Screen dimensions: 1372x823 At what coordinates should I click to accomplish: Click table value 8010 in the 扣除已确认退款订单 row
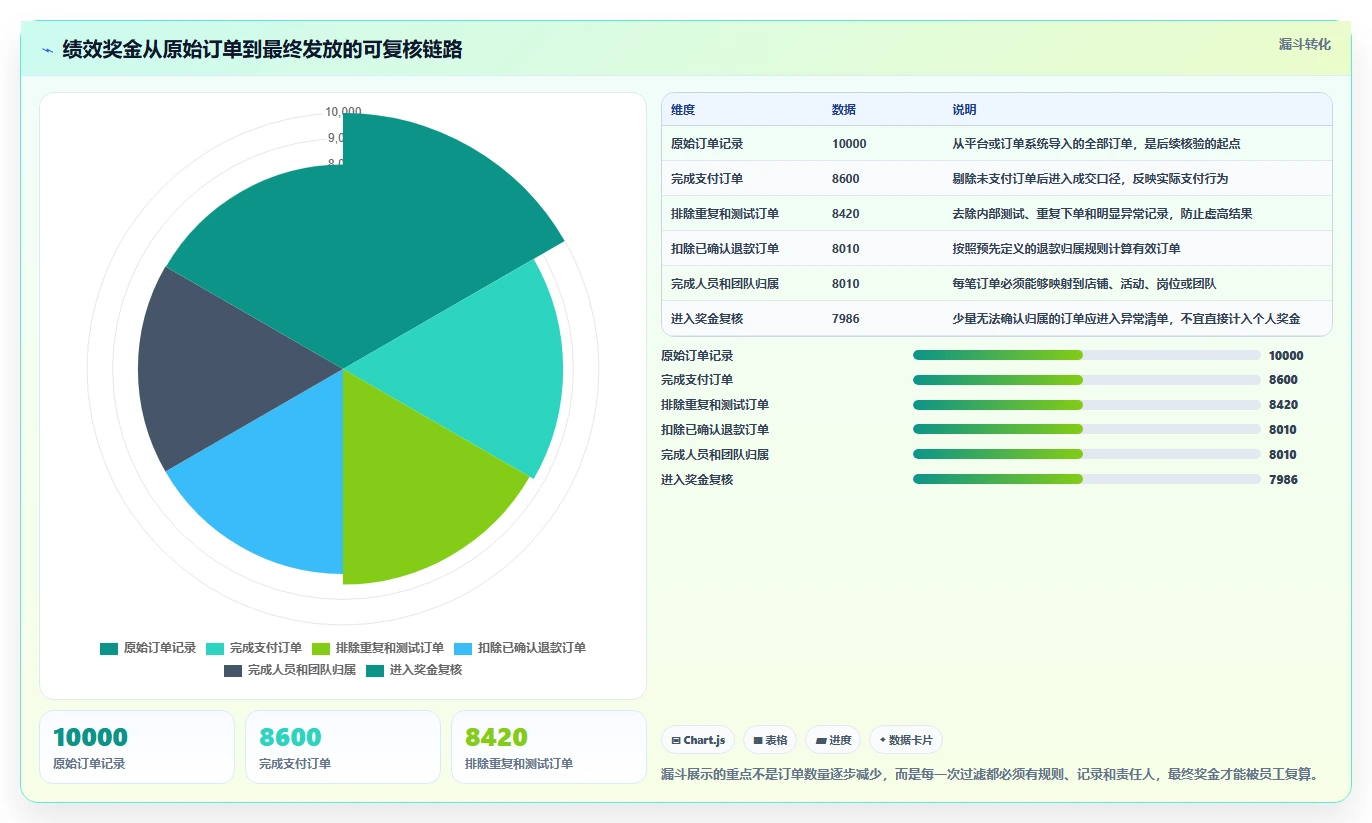[x=846, y=249]
